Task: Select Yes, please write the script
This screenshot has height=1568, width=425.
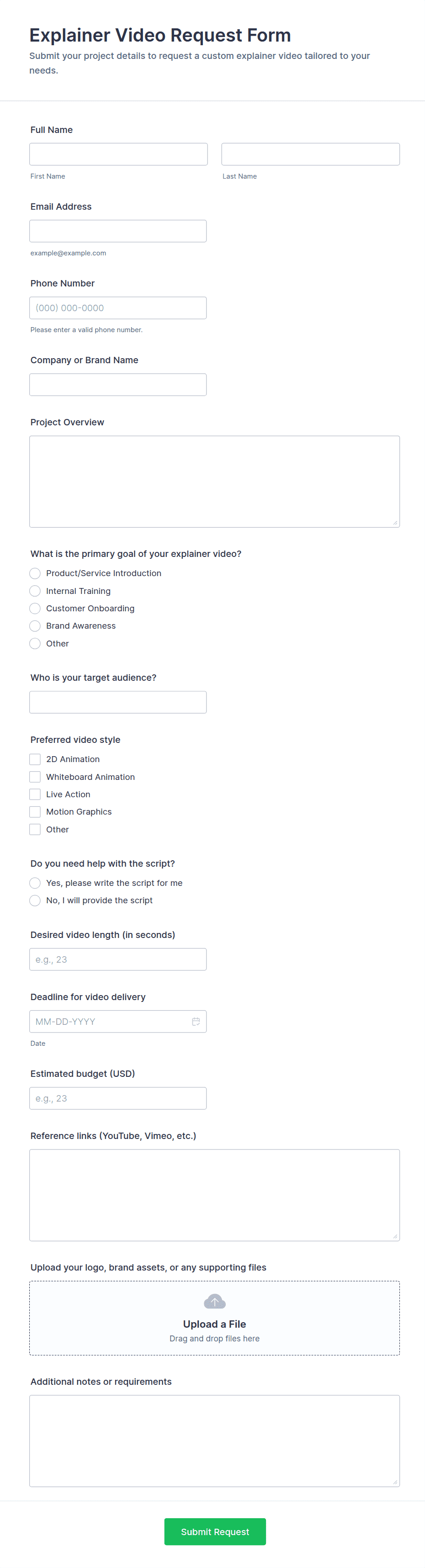Action: coord(35,883)
